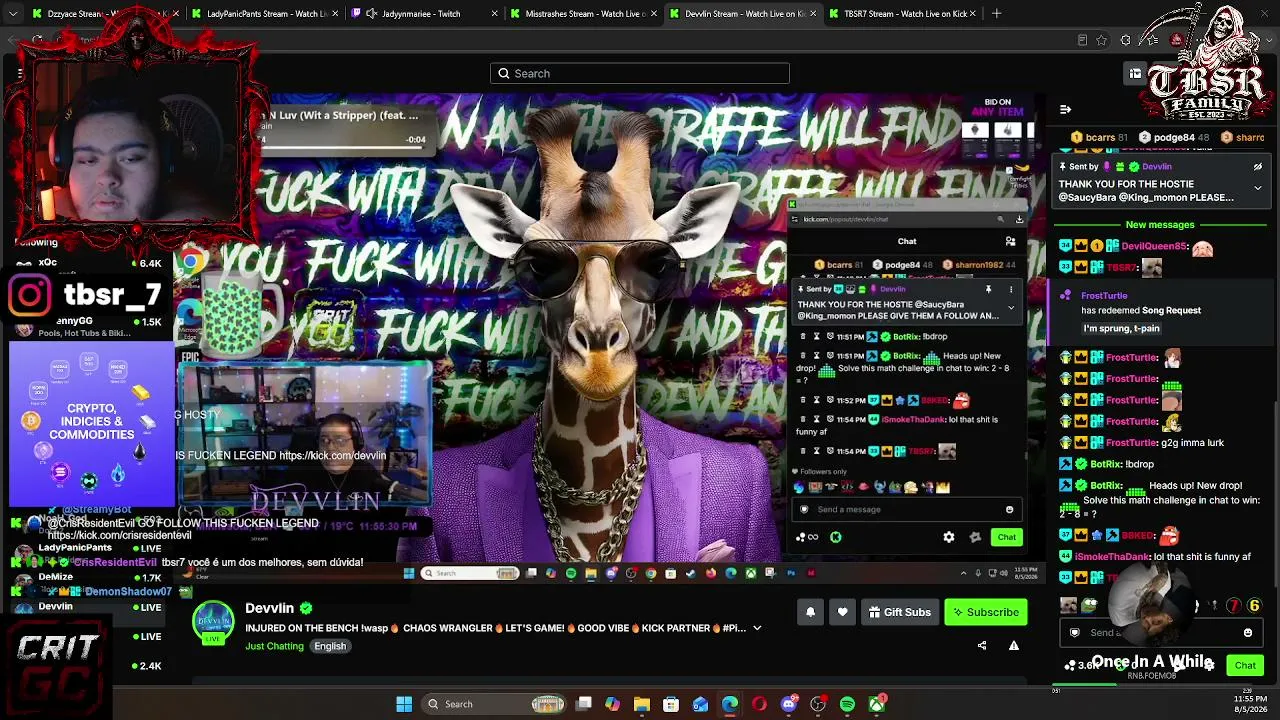Report the stream with the warning icon

pyautogui.click(x=1014, y=646)
